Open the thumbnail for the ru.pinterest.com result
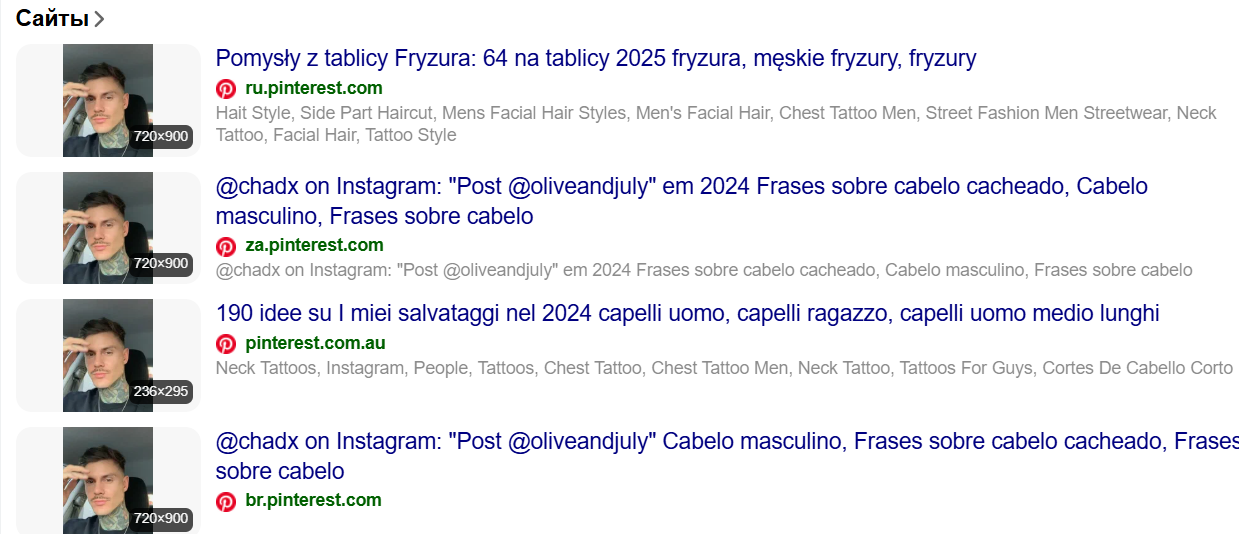 pyautogui.click(x=108, y=100)
